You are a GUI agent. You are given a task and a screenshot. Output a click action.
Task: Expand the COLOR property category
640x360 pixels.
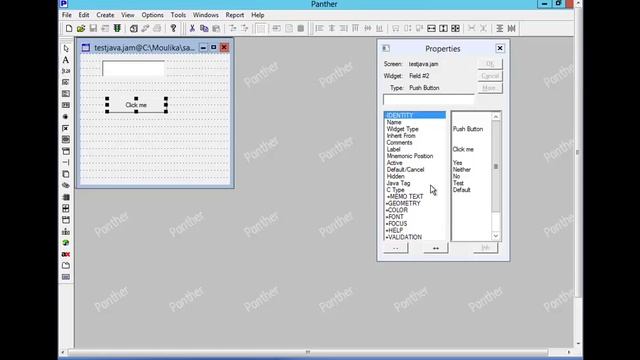coord(396,210)
